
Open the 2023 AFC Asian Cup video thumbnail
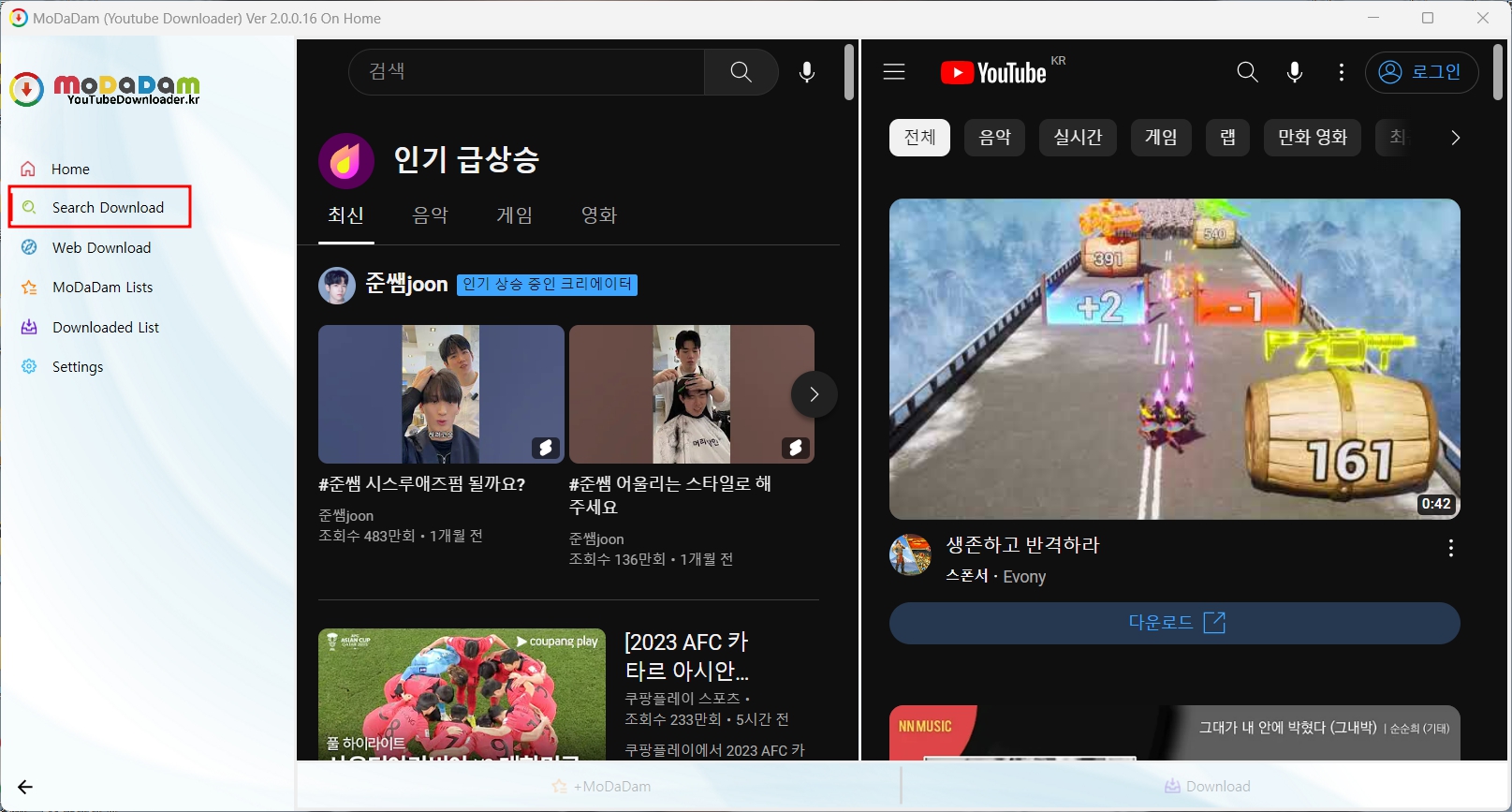[x=462, y=694]
